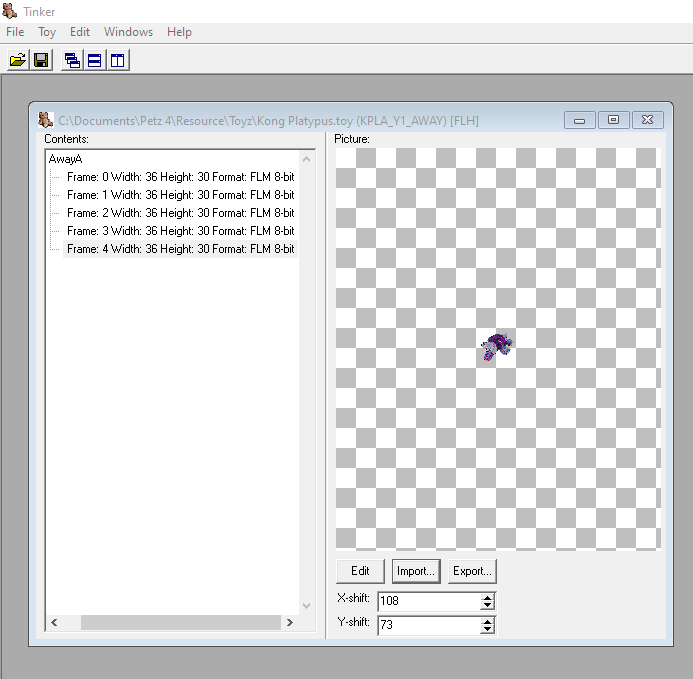Click the Import... button
The image size is (693, 679).
pos(416,571)
